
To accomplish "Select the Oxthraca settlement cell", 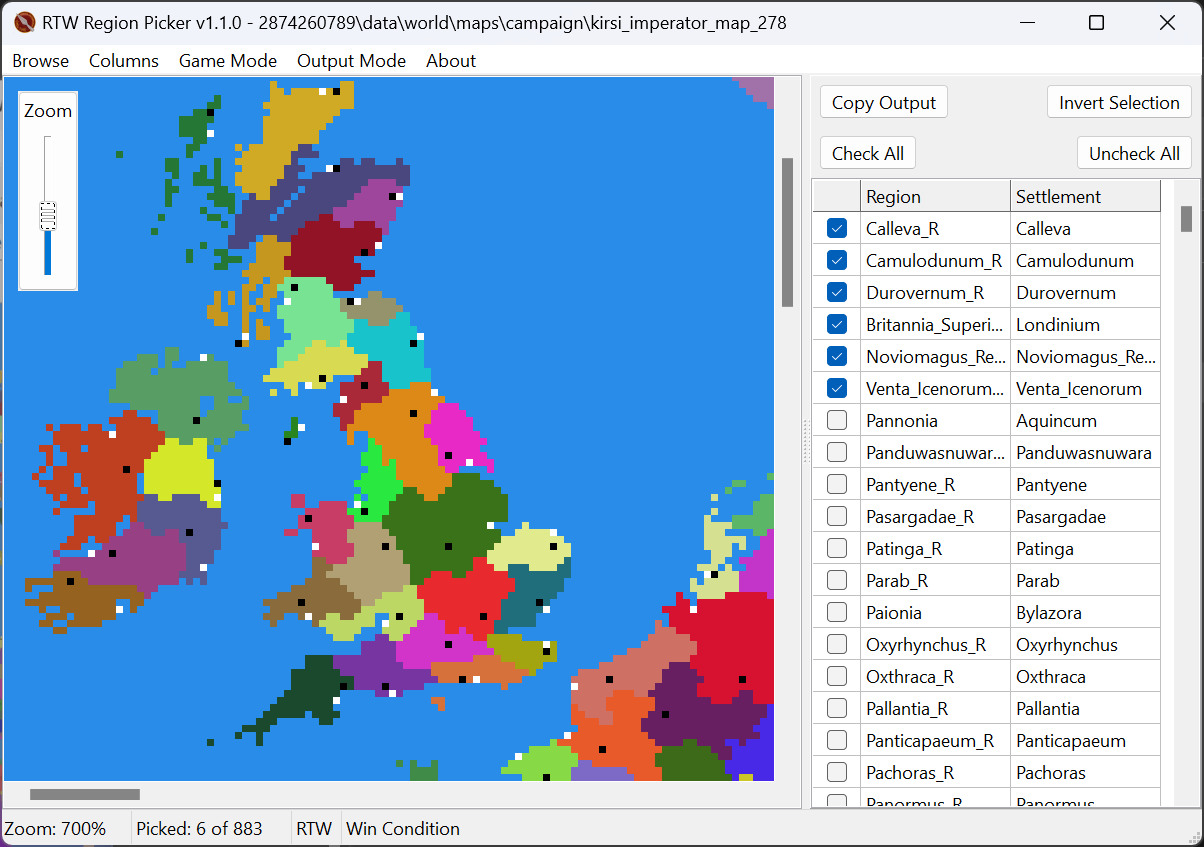I will 1085,677.
